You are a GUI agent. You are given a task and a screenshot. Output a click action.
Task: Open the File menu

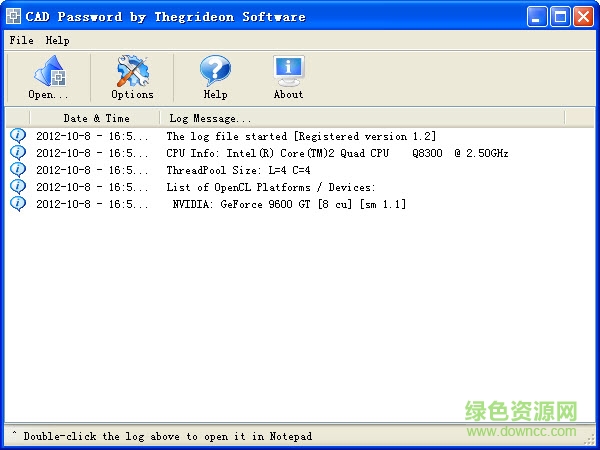21,40
